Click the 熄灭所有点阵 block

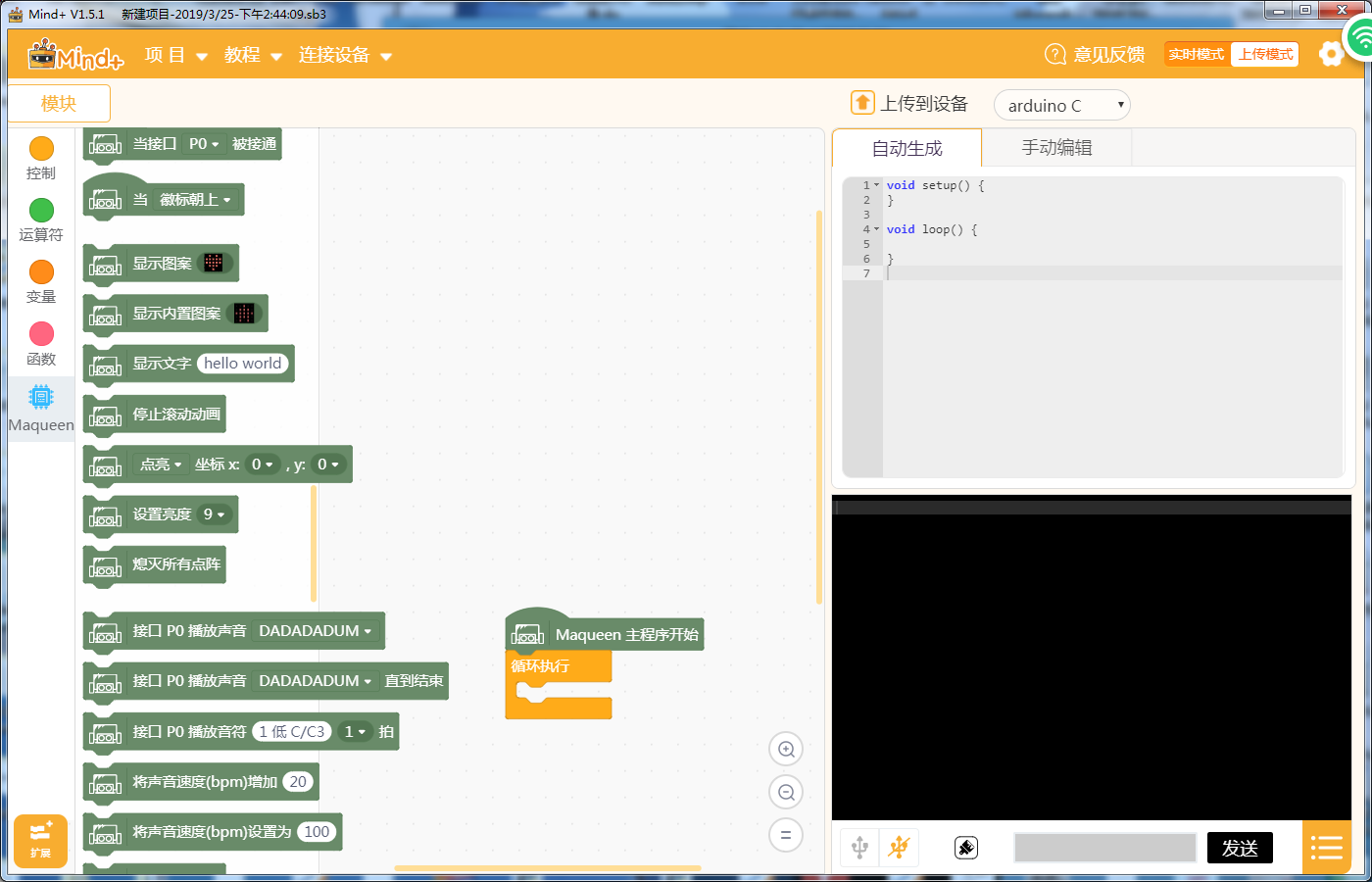pyautogui.click(x=155, y=564)
